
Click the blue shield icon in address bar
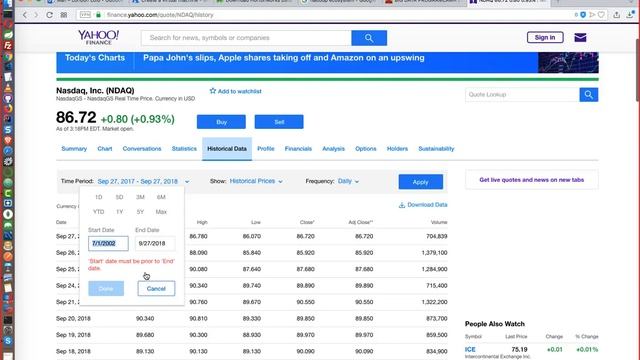tap(583, 15)
